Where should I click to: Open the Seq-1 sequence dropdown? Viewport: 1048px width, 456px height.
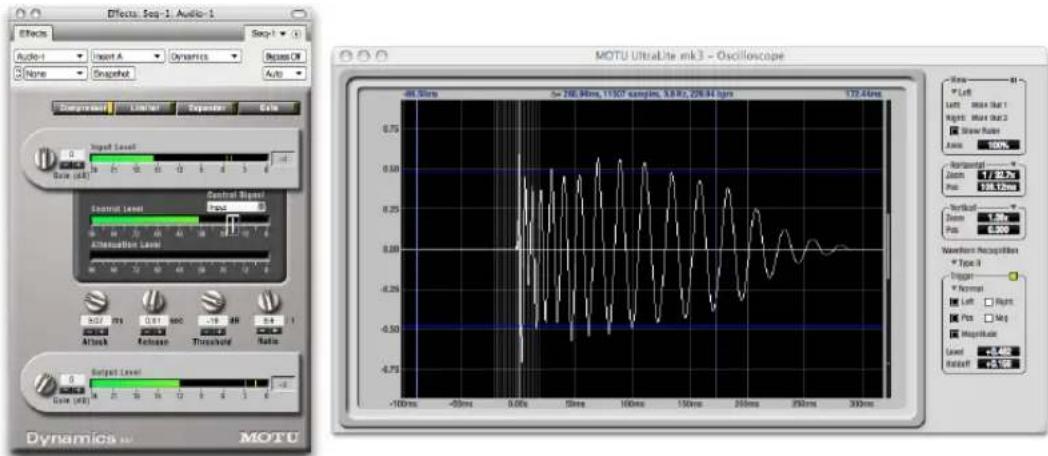[x=269, y=33]
